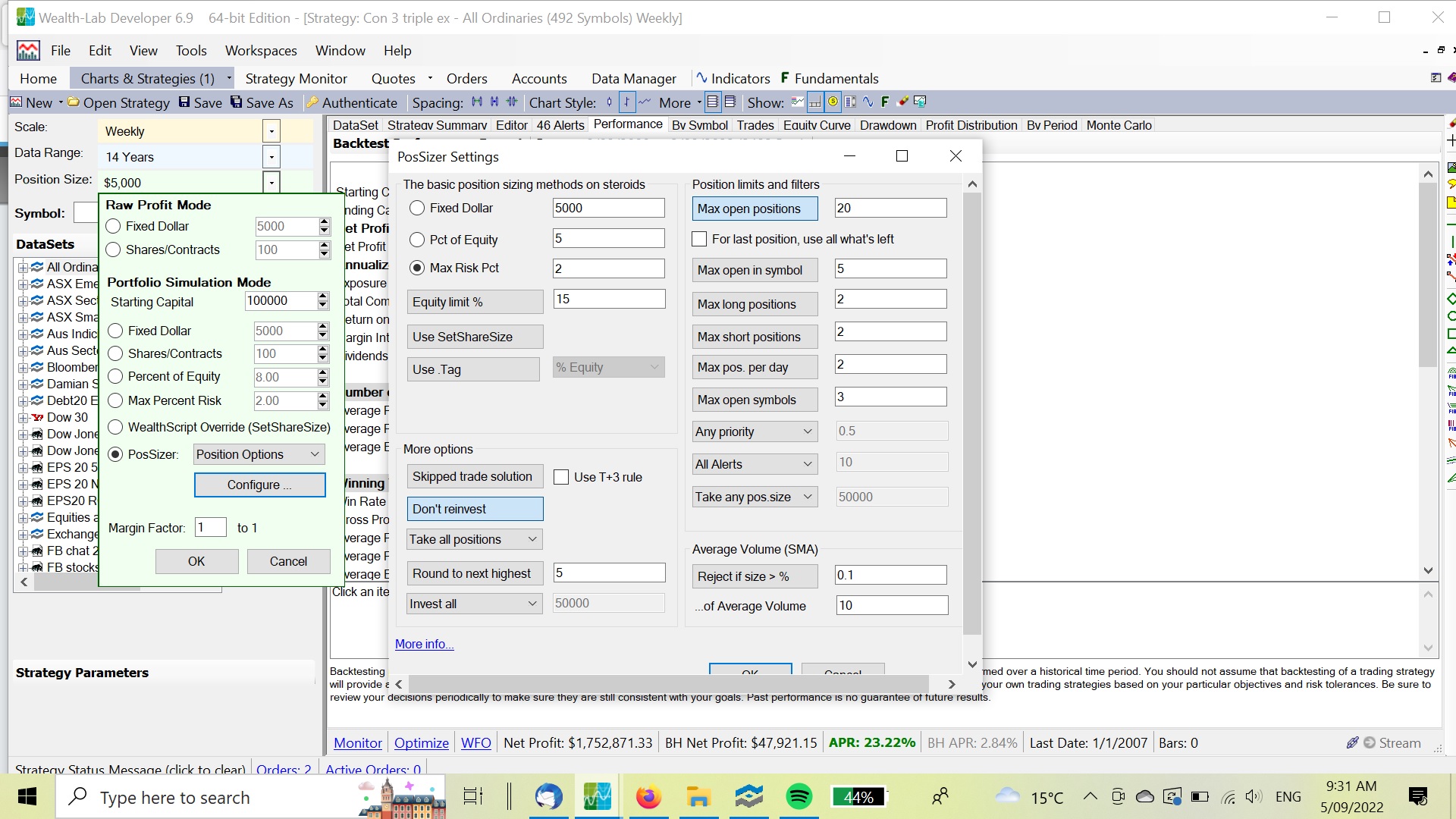Switch to the Equity Curve tab
This screenshot has height=819, width=1456.
[x=817, y=125]
